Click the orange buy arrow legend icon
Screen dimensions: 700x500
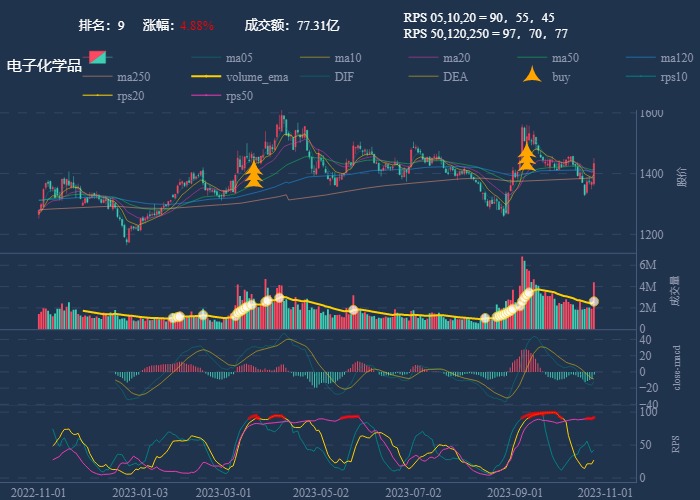click(531, 77)
